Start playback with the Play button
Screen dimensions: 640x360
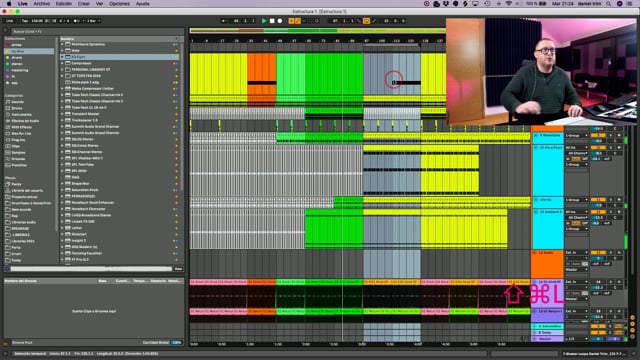click(x=264, y=21)
